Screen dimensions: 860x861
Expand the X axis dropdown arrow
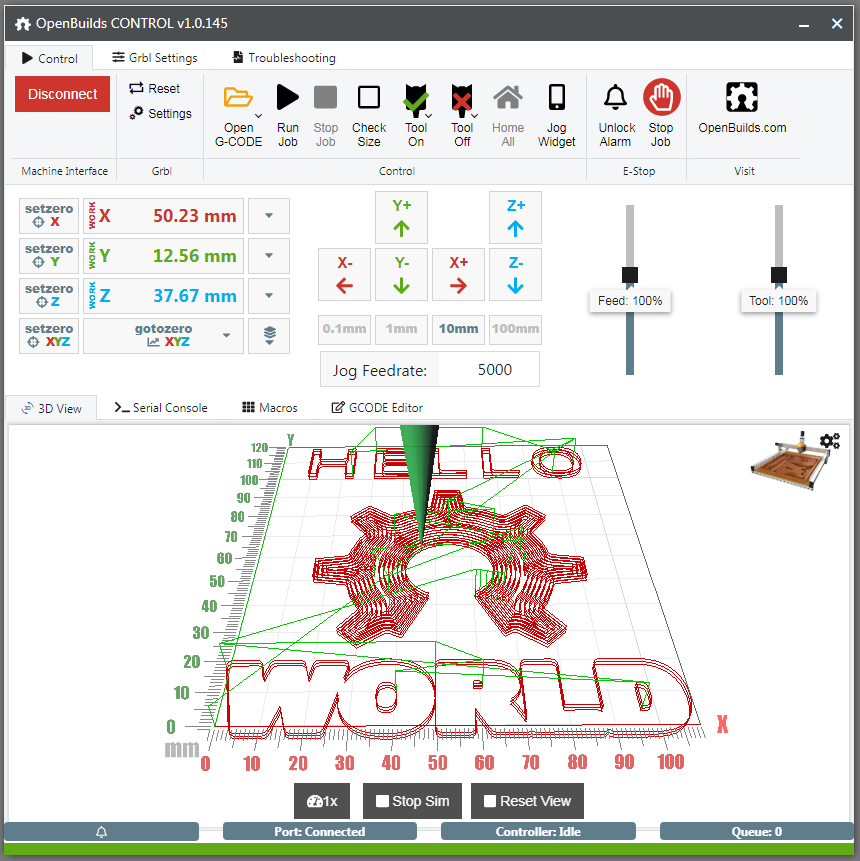269,216
